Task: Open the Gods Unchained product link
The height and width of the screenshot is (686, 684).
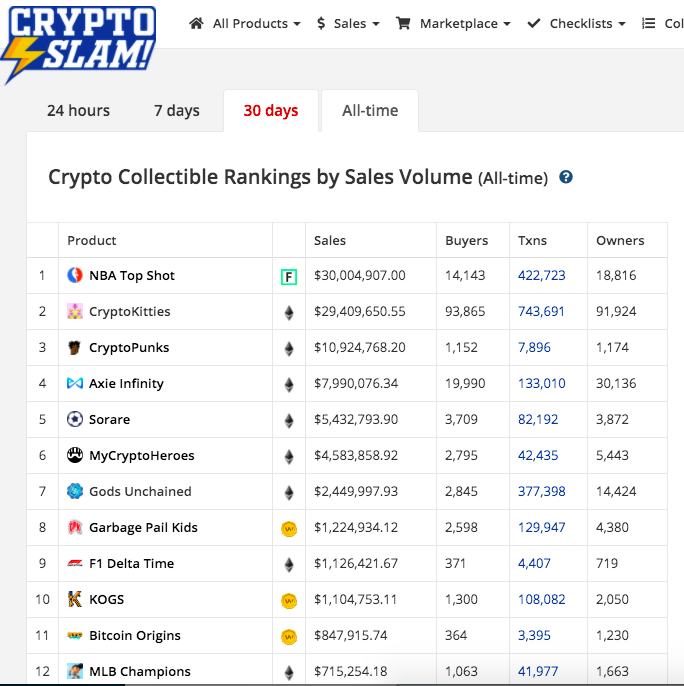Action: coord(140,492)
